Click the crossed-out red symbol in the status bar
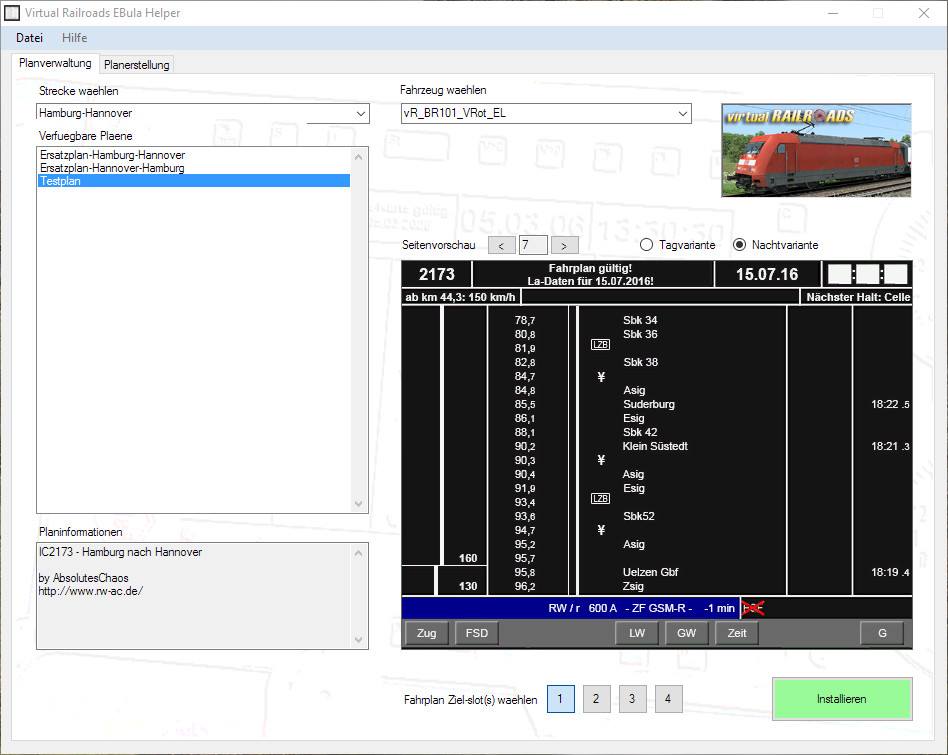This screenshot has width=948, height=755. 752,607
